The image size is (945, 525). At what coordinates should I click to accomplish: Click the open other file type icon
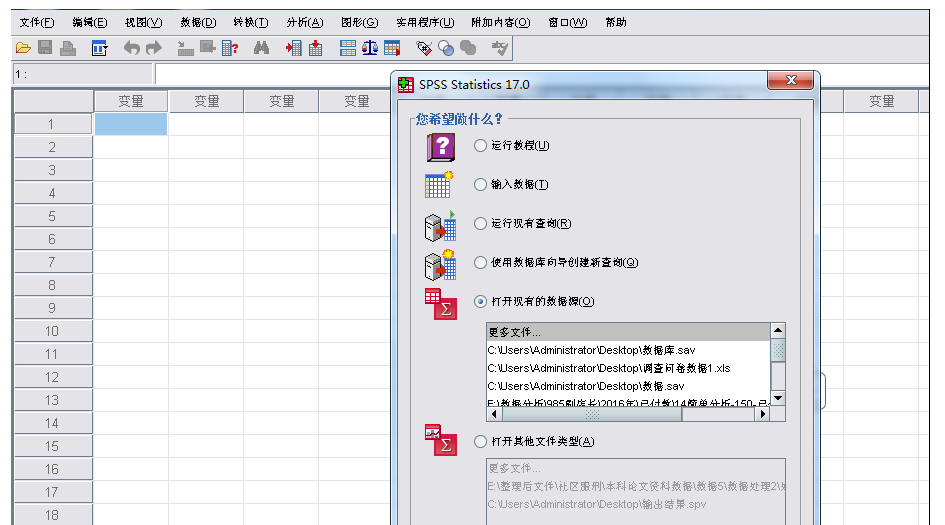[441, 440]
